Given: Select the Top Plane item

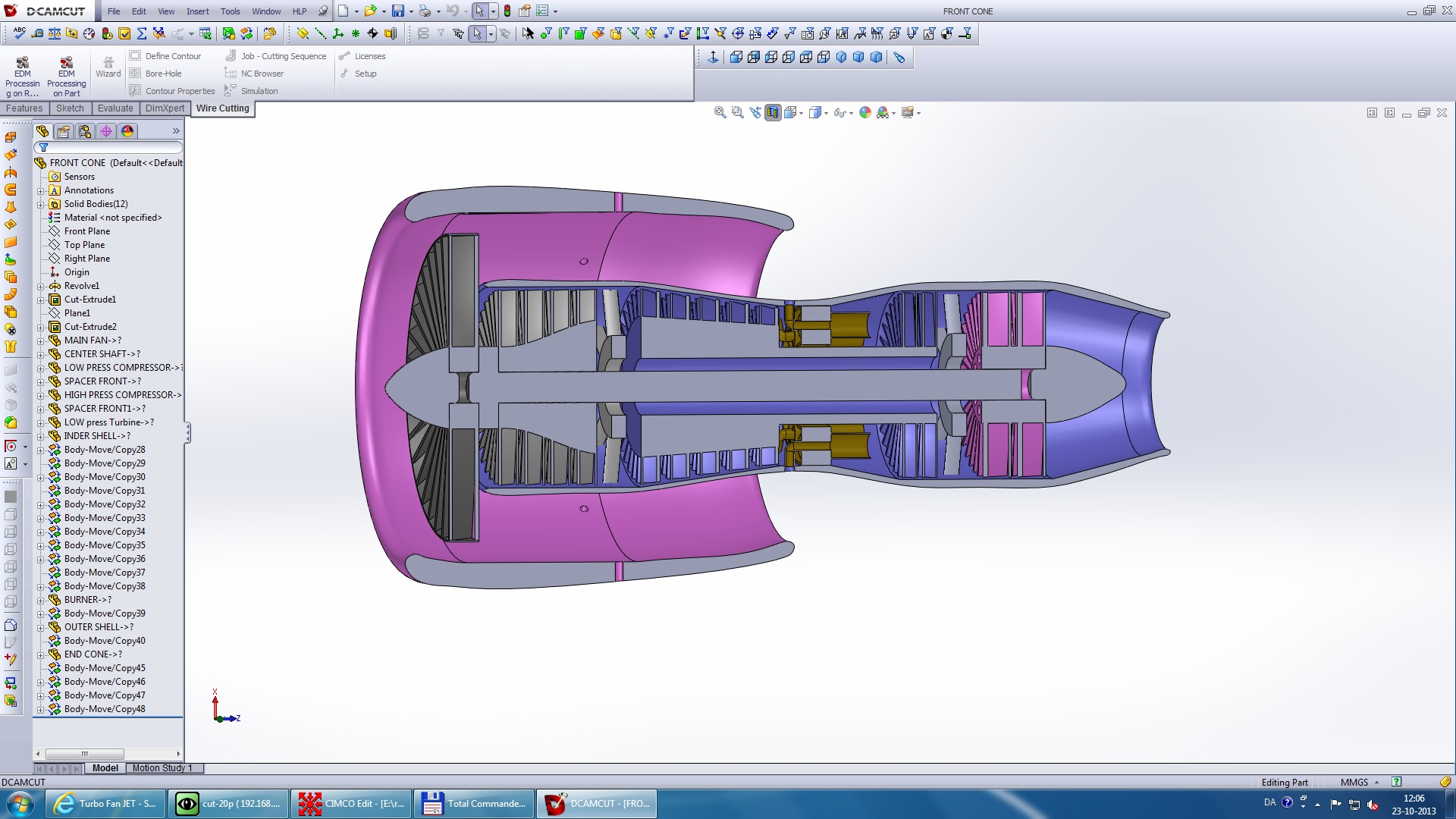Looking at the screenshot, I should [84, 245].
